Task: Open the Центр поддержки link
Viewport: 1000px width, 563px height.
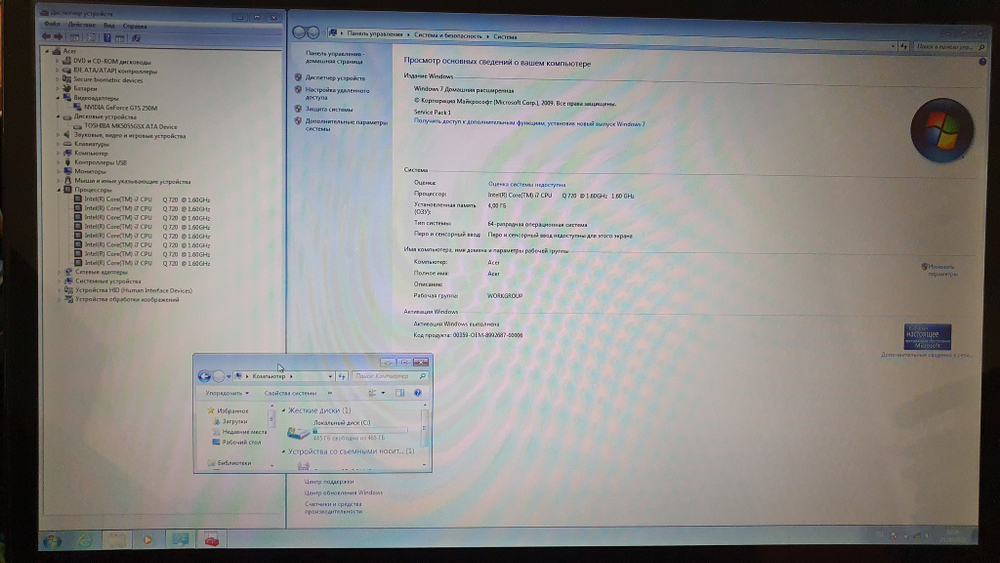Action: click(x=328, y=481)
